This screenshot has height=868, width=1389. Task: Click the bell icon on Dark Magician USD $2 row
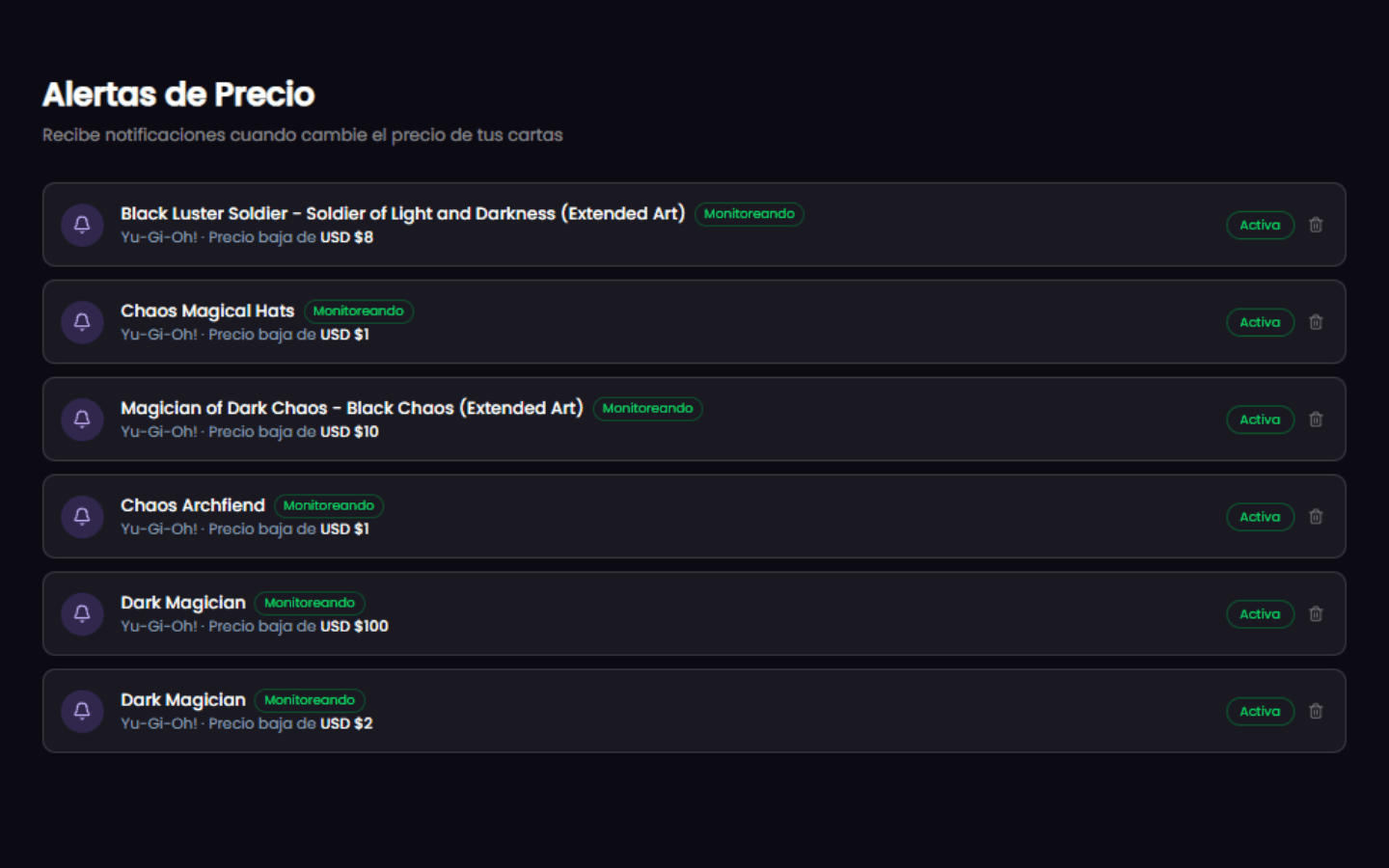tap(82, 712)
